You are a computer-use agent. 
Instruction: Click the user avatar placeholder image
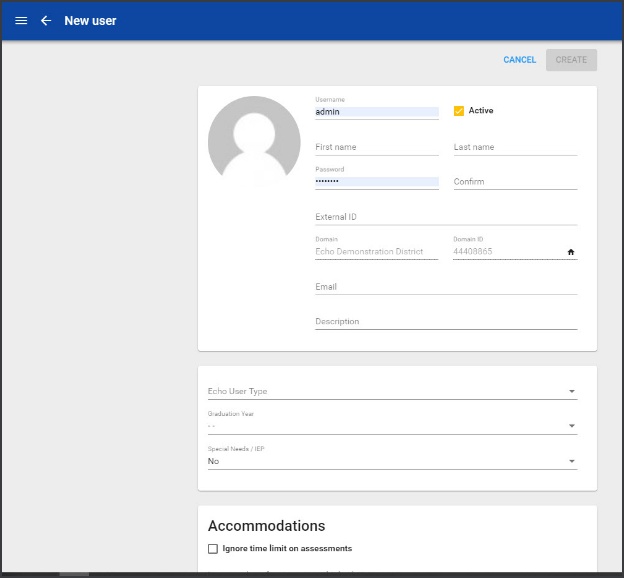coord(254,142)
